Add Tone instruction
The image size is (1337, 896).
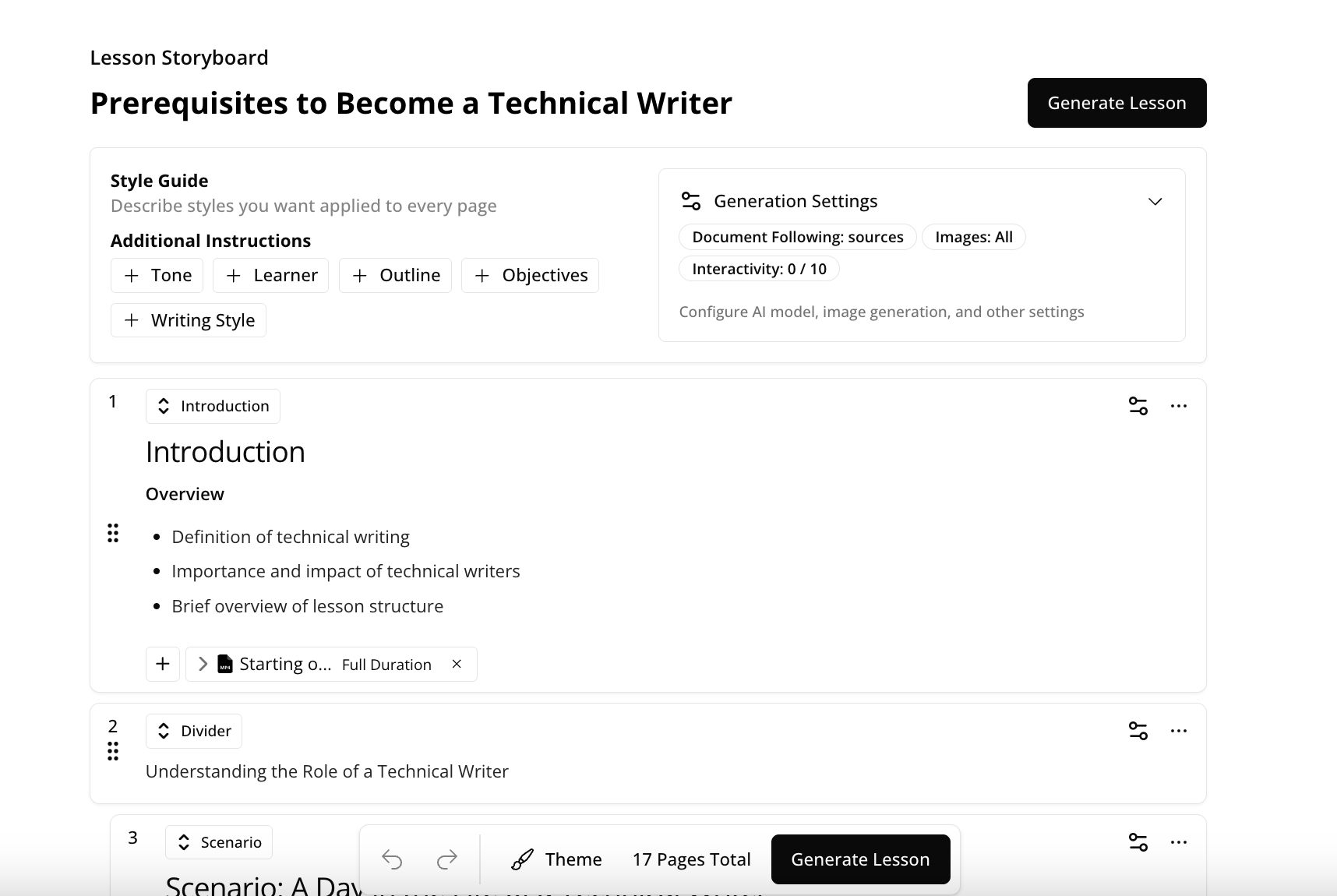157,276
